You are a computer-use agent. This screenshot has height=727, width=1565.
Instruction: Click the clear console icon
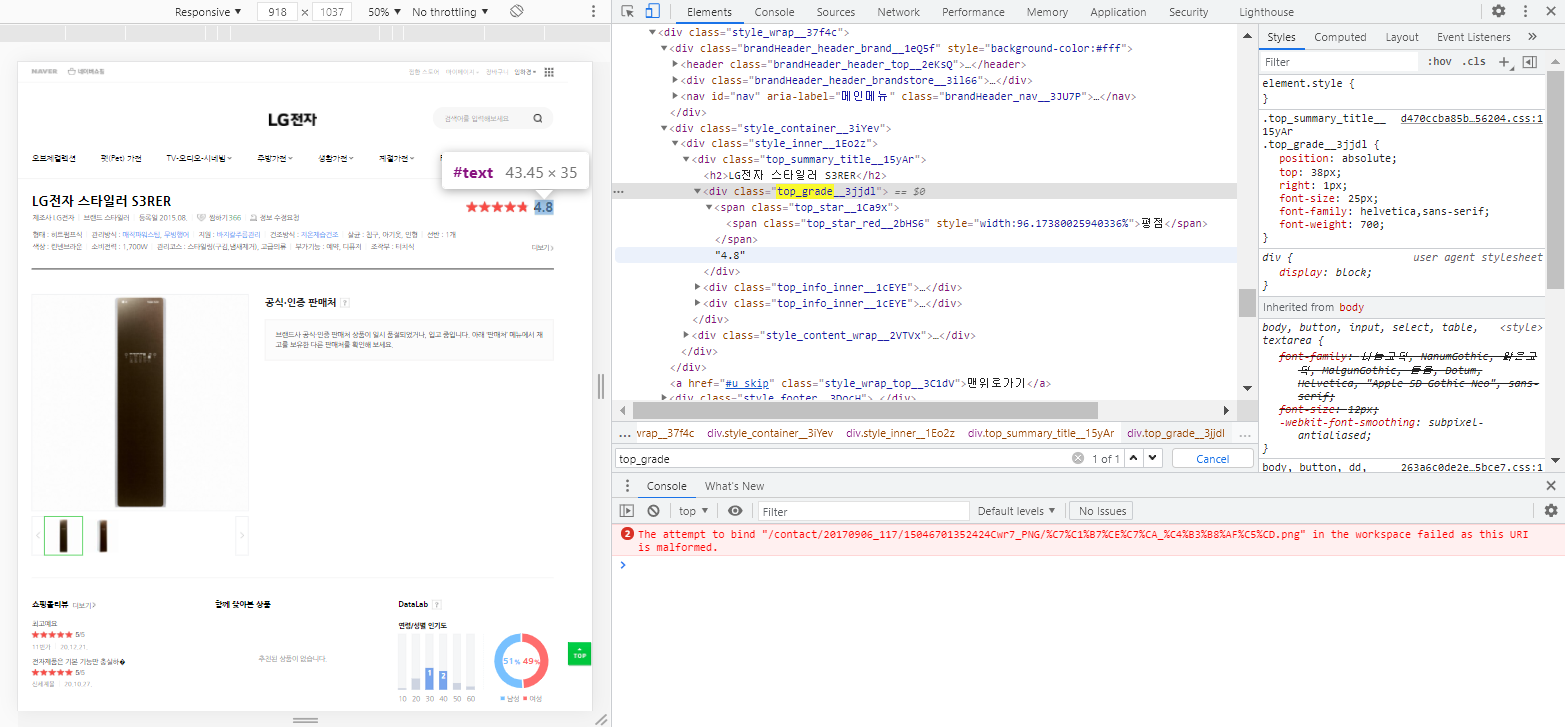(653, 511)
